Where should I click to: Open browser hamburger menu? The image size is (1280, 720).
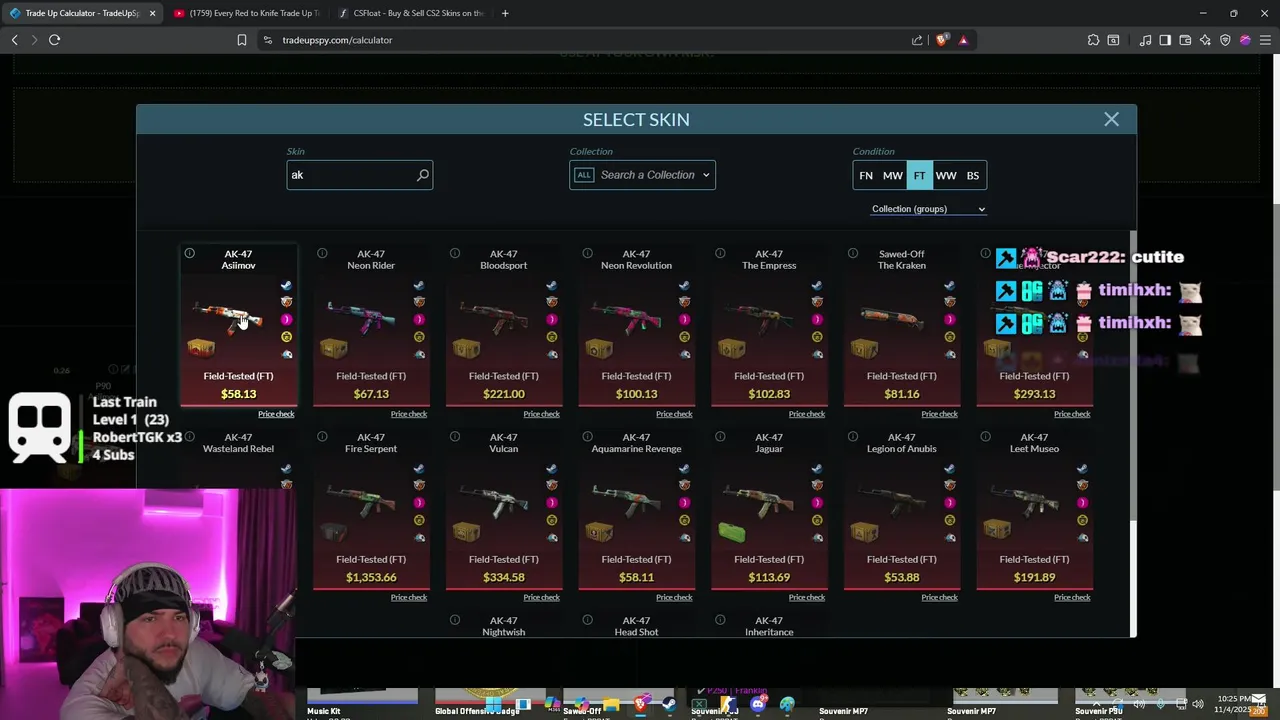1265,40
